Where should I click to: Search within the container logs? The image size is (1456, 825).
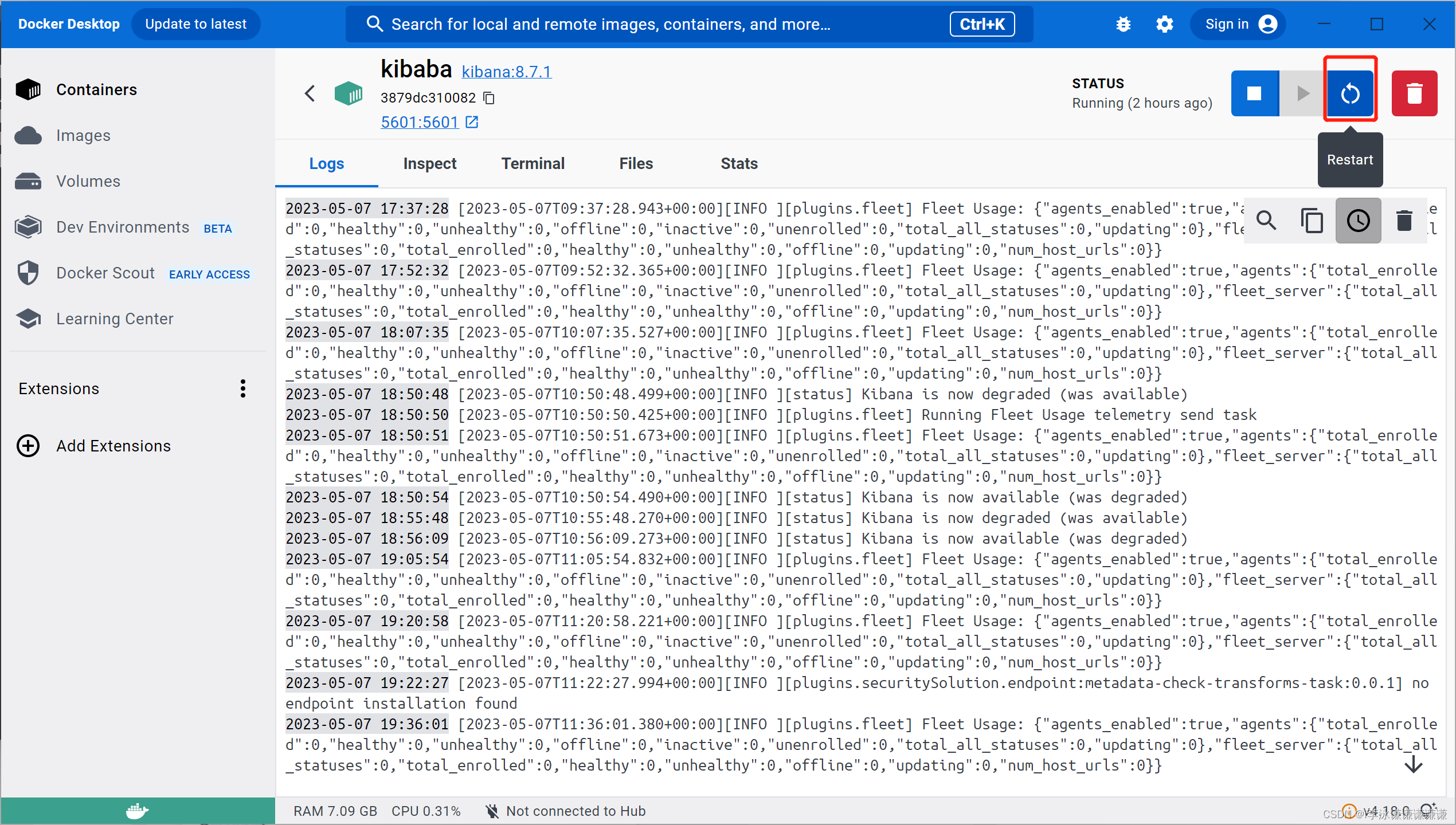[1267, 220]
